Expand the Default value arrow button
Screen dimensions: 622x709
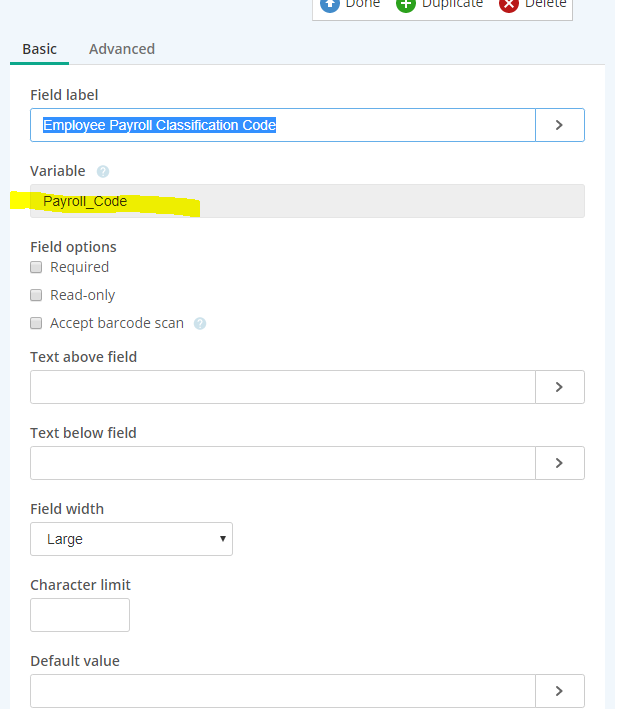coord(560,690)
